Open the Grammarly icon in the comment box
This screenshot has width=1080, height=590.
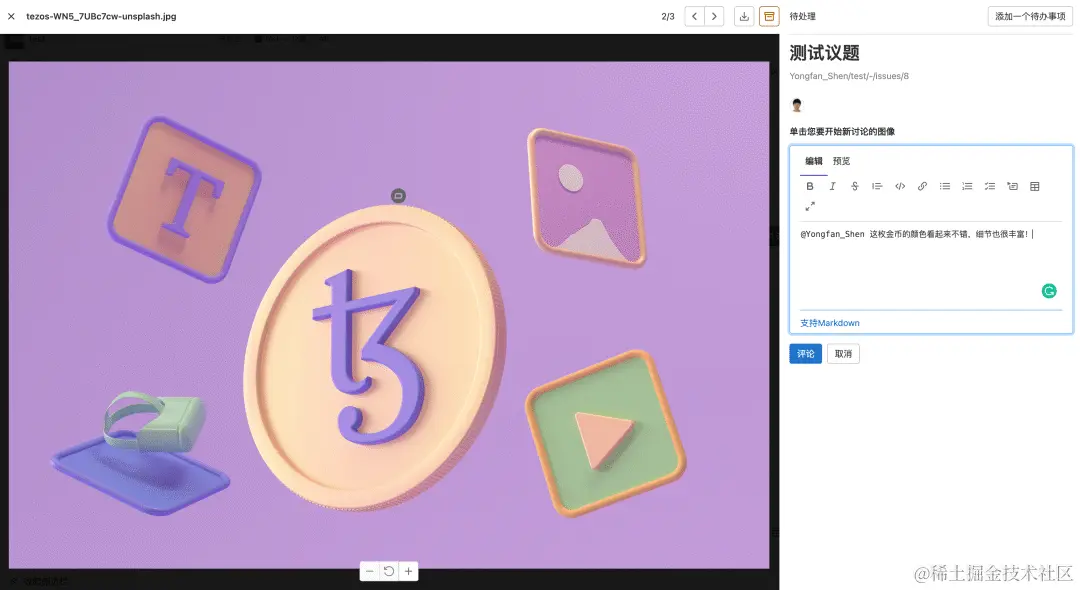1049,291
